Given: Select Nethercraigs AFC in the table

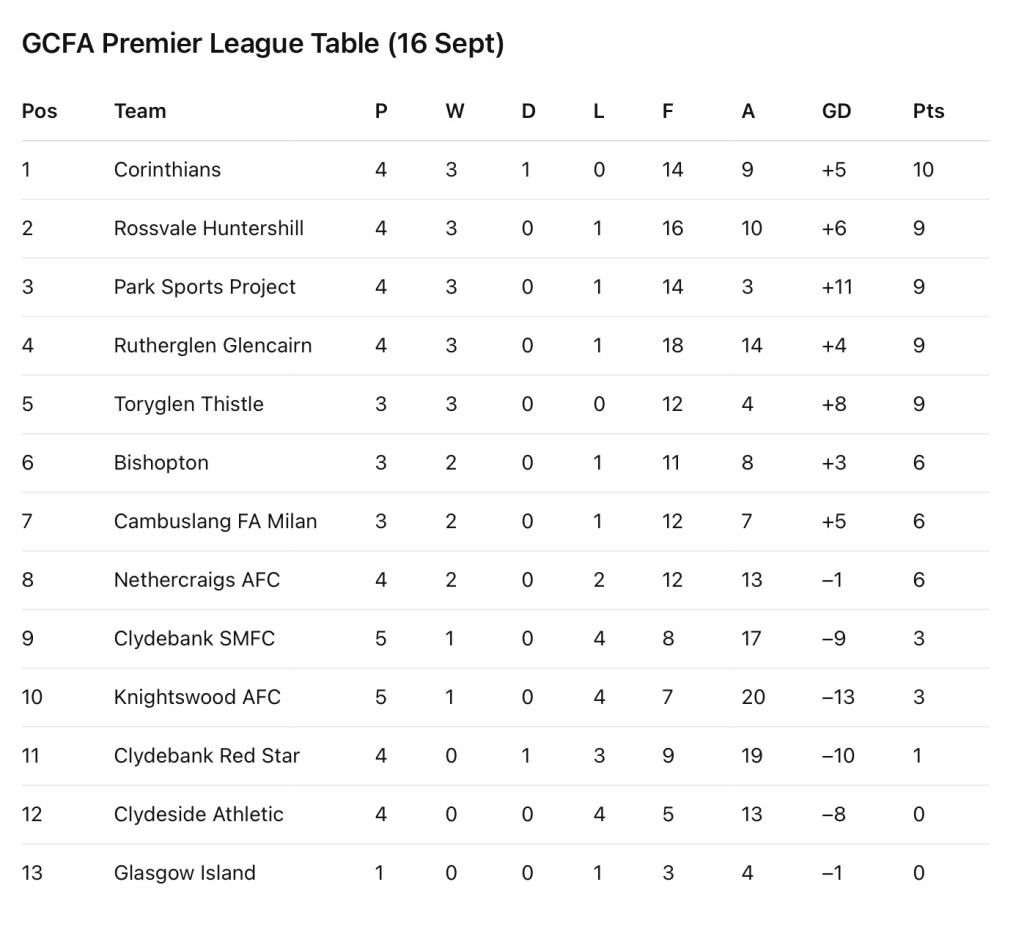Looking at the screenshot, I should click(x=197, y=580).
